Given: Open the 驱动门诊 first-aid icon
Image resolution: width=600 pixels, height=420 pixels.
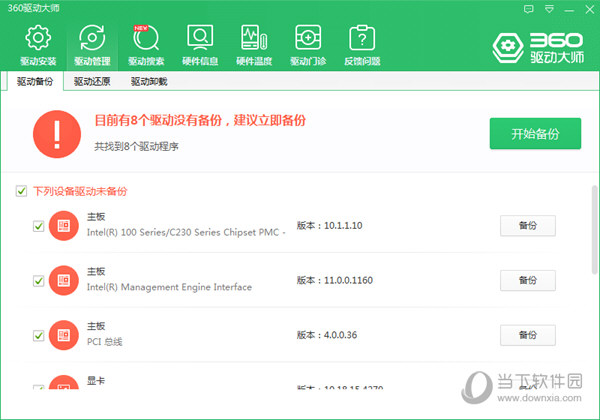Looking at the screenshot, I should click(x=308, y=45).
